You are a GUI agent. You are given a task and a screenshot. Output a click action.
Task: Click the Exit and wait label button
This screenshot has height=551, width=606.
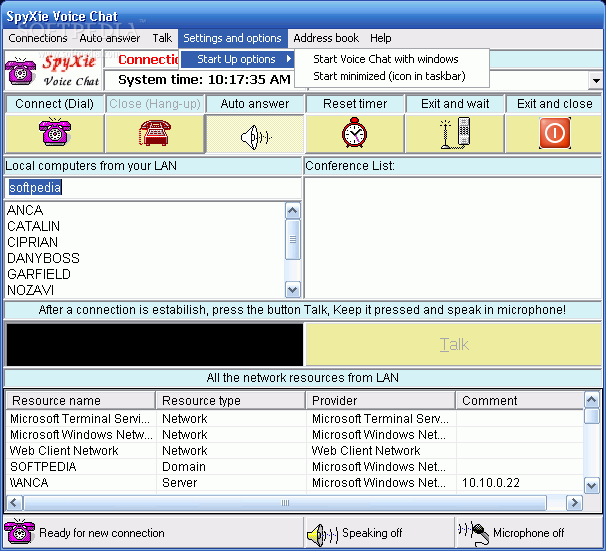click(x=455, y=104)
